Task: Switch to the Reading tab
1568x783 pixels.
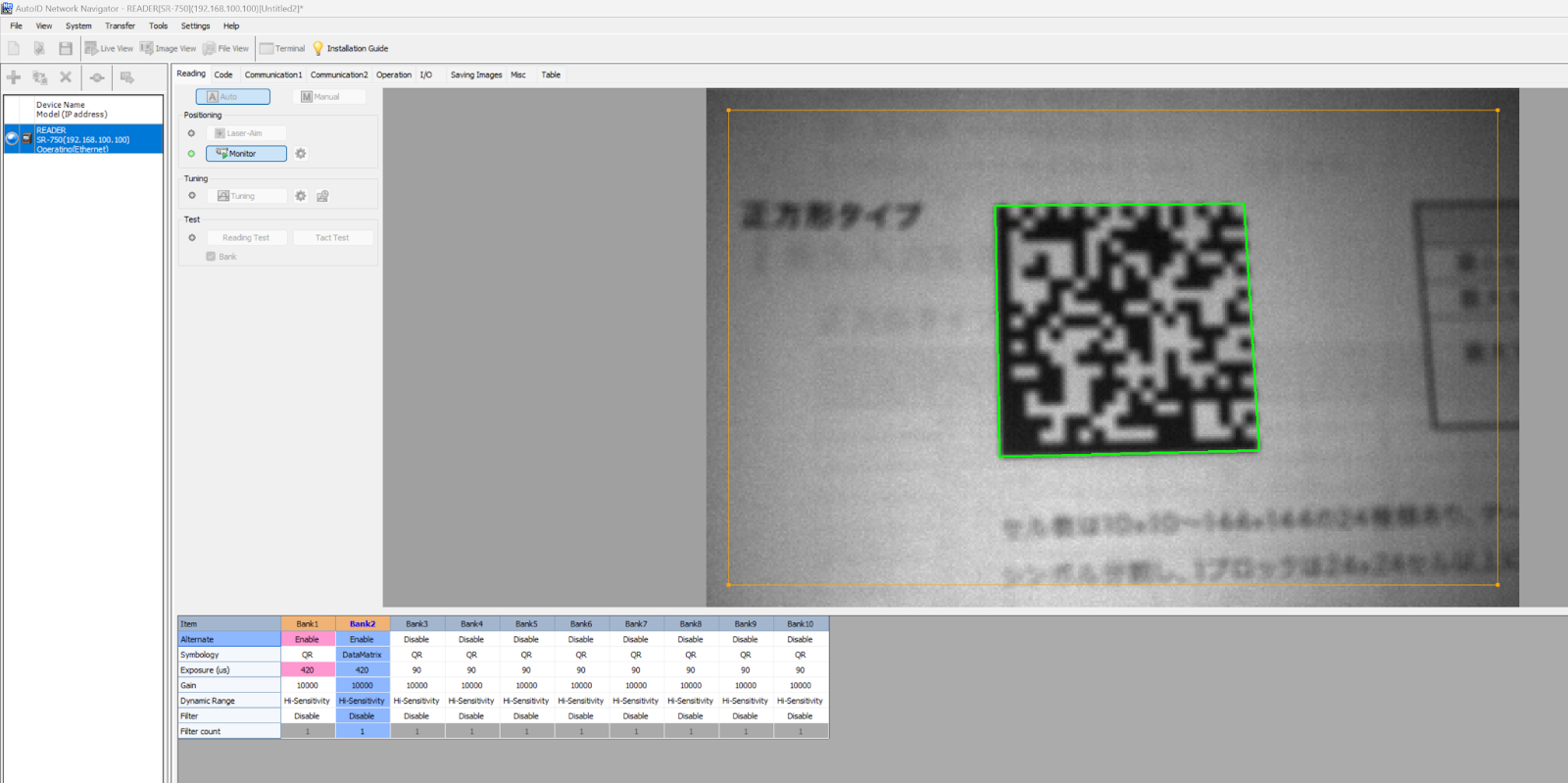Action: coord(191,74)
